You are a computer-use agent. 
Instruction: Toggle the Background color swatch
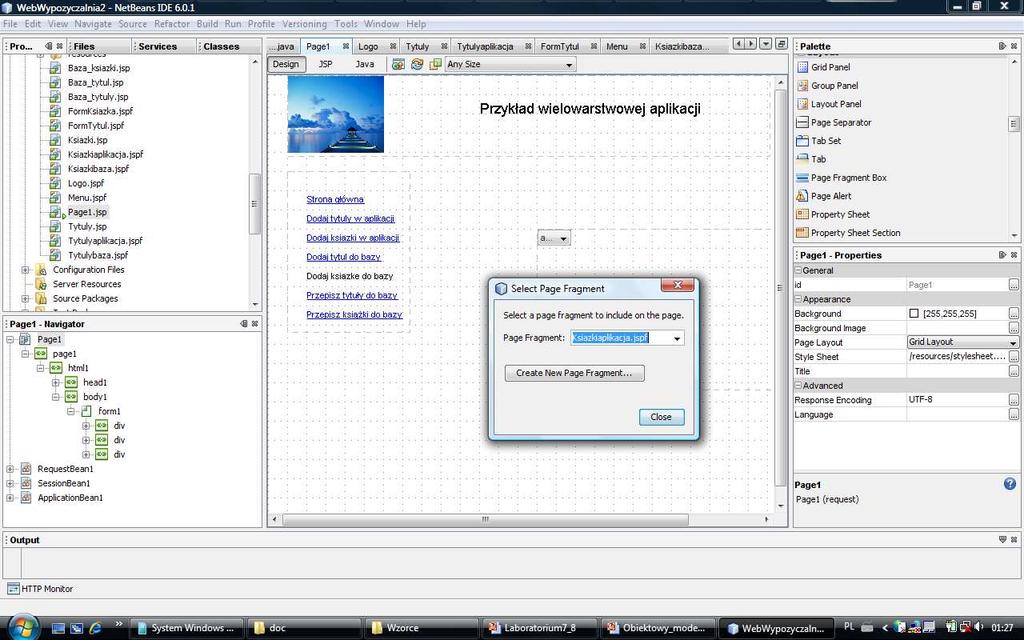(x=914, y=313)
